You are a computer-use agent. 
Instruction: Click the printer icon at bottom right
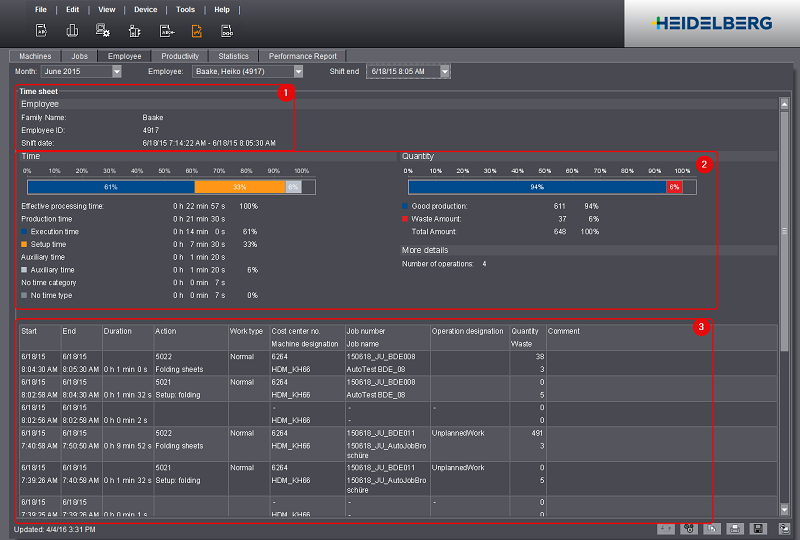pyautogui.click(x=736, y=528)
